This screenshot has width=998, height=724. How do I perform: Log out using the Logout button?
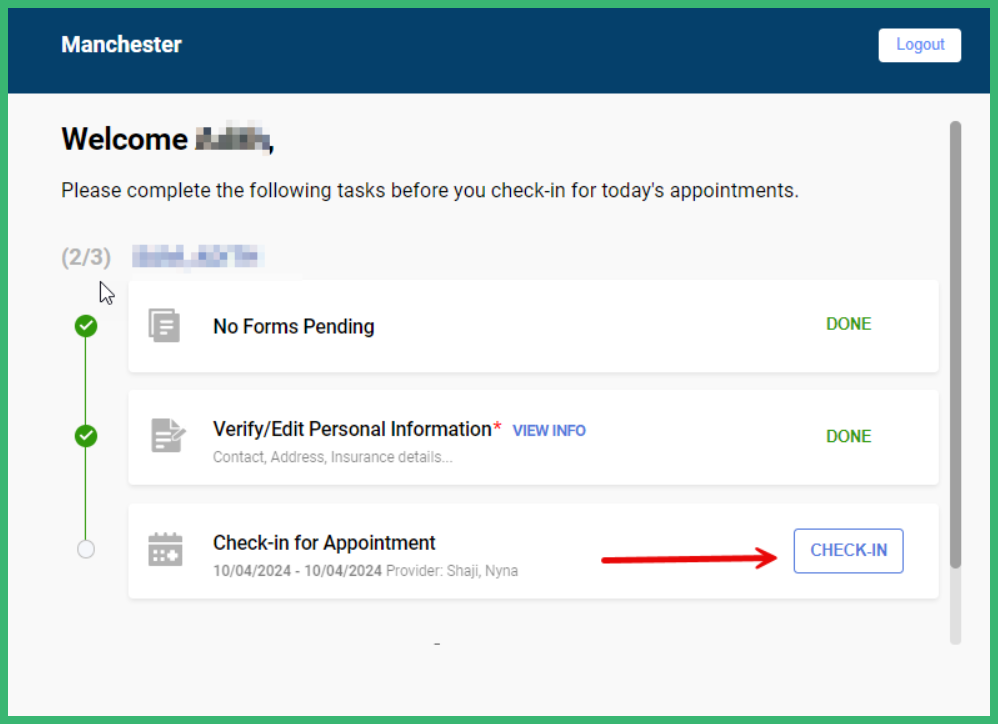coord(920,45)
